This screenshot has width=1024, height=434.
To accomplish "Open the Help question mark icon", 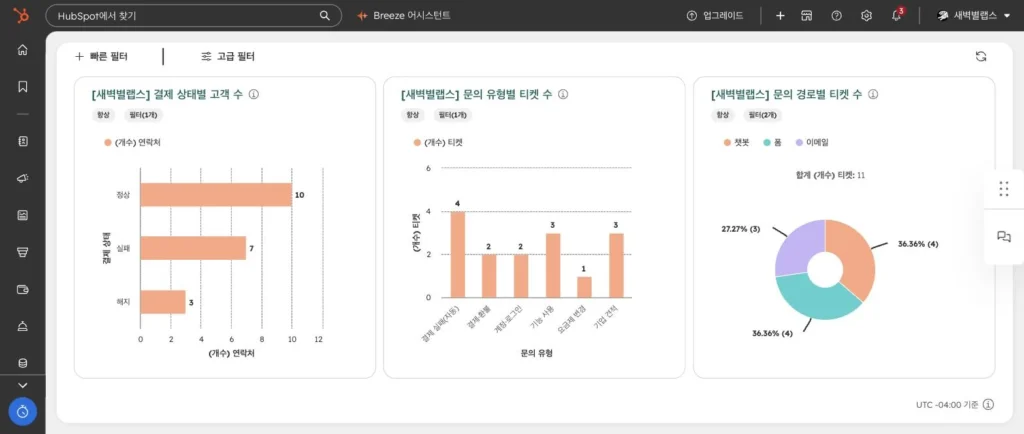I will tap(837, 16).
